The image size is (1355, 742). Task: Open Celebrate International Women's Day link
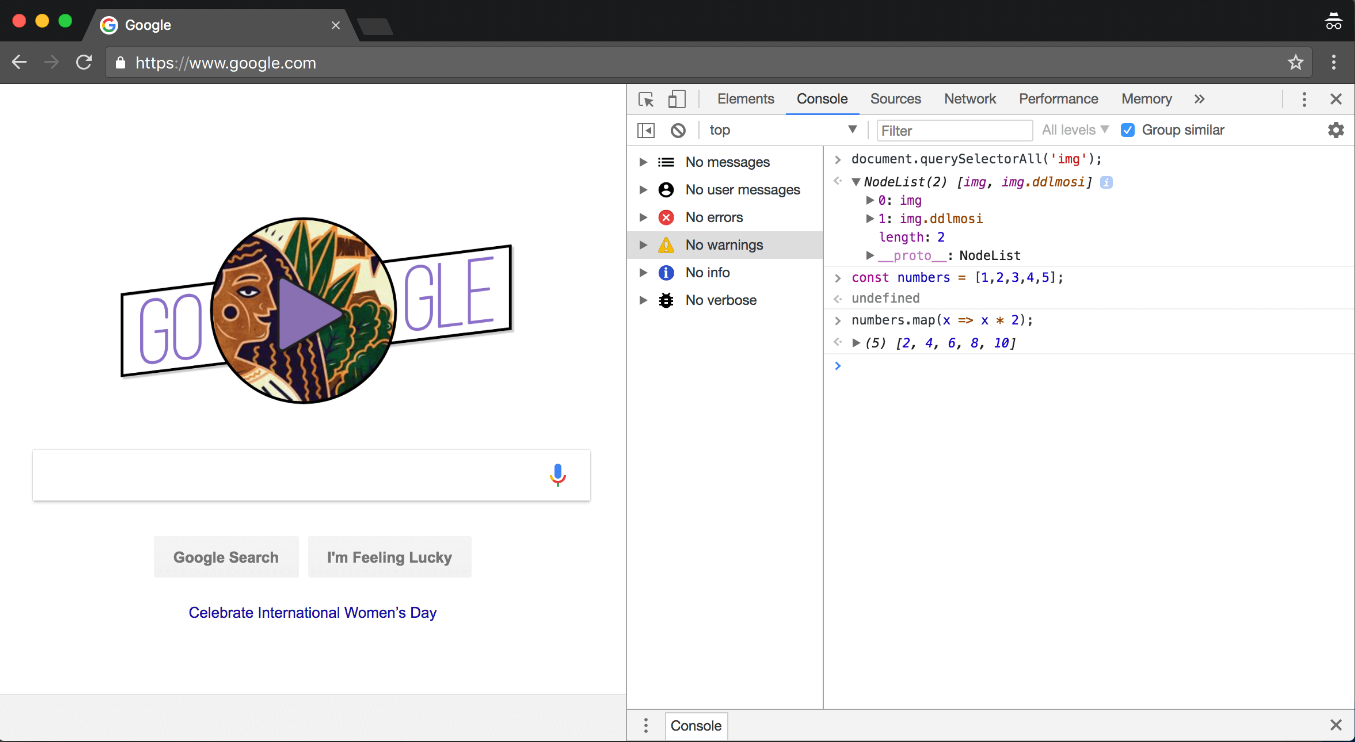[x=313, y=613]
